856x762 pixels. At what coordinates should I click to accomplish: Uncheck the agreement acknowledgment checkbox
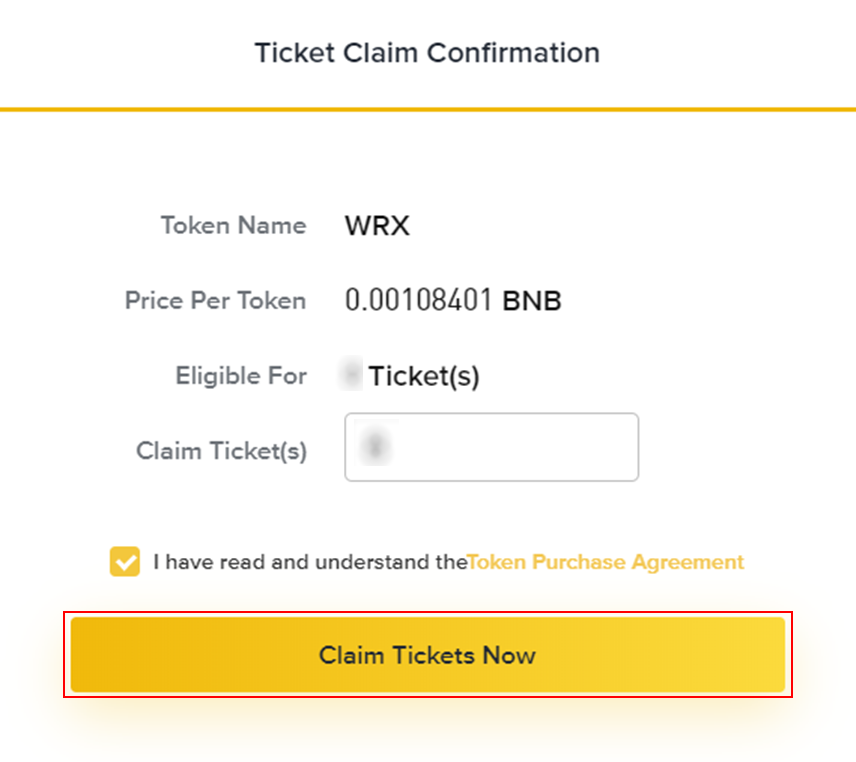point(125,562)
